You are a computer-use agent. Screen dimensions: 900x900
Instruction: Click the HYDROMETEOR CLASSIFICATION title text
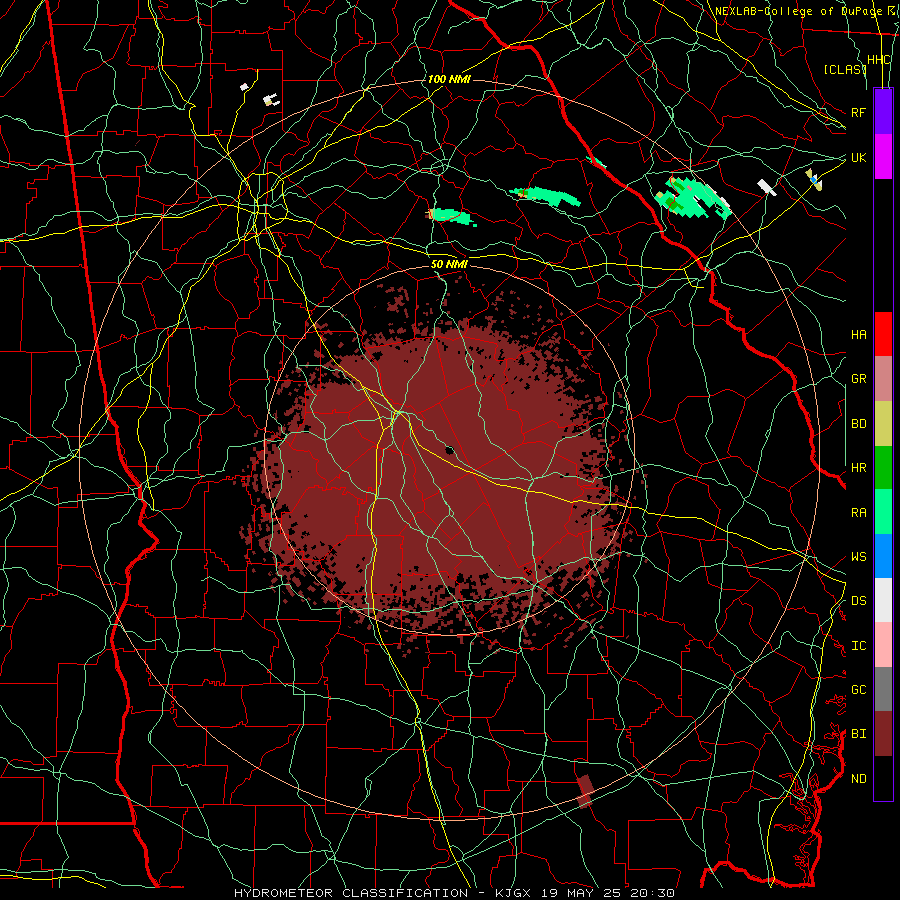(x=351, y=893)
